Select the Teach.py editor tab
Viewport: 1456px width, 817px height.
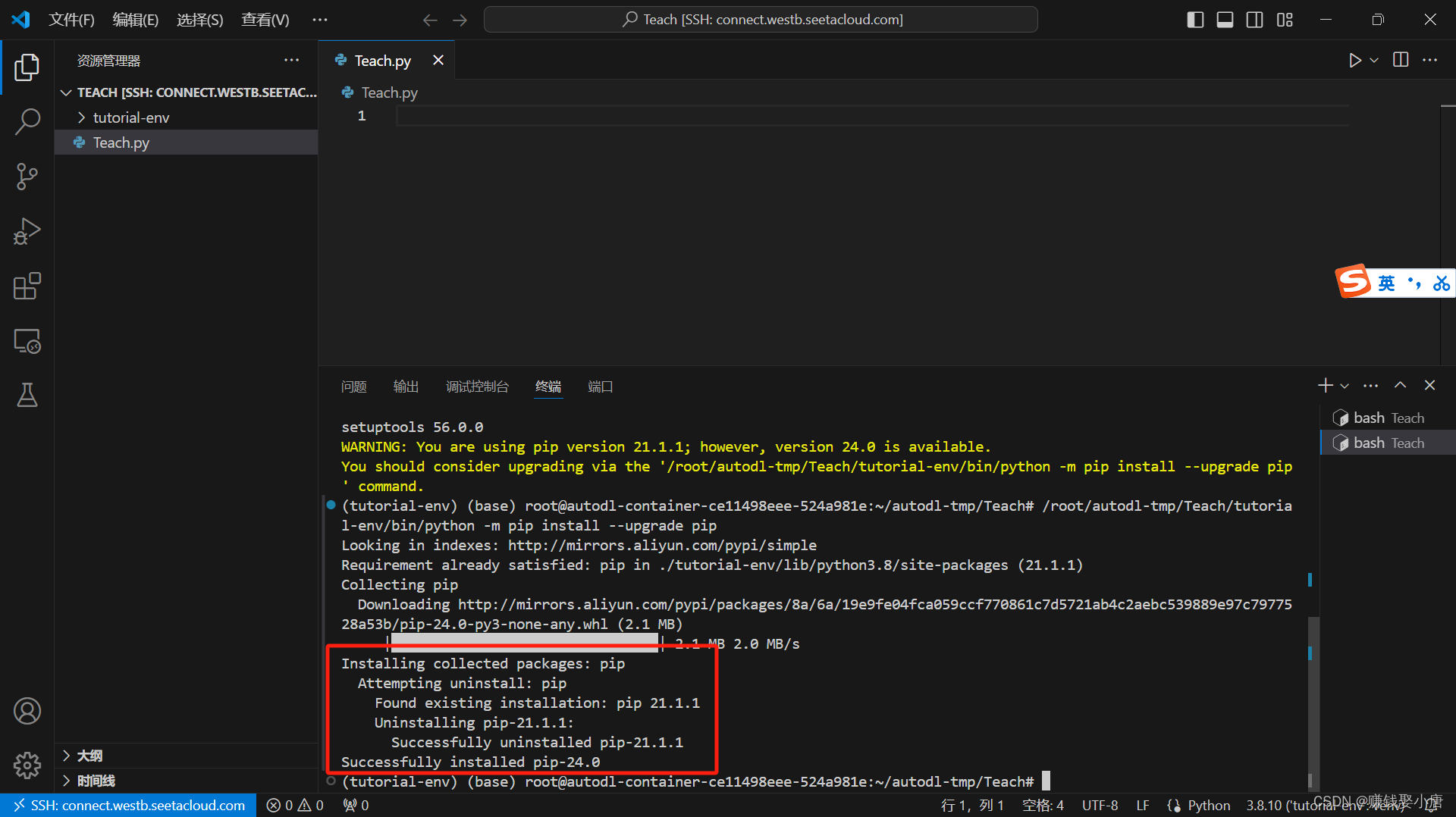click(382, 61)
